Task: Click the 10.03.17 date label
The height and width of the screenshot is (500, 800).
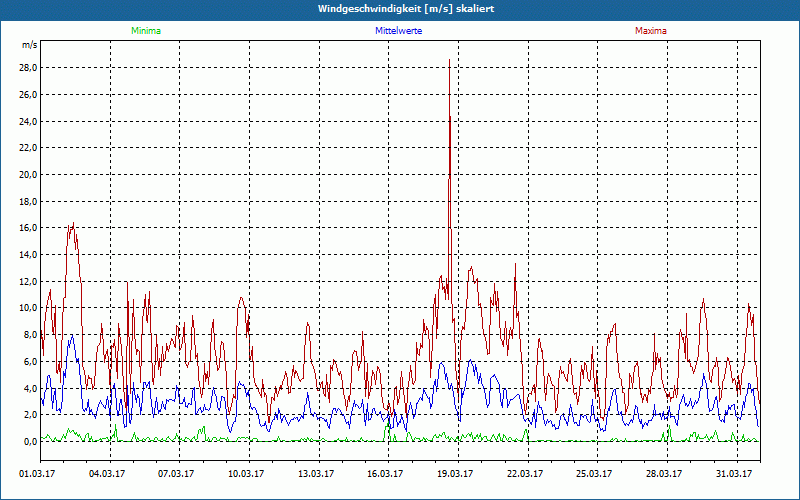Action: pyautogui.click(x=246, y=474)
